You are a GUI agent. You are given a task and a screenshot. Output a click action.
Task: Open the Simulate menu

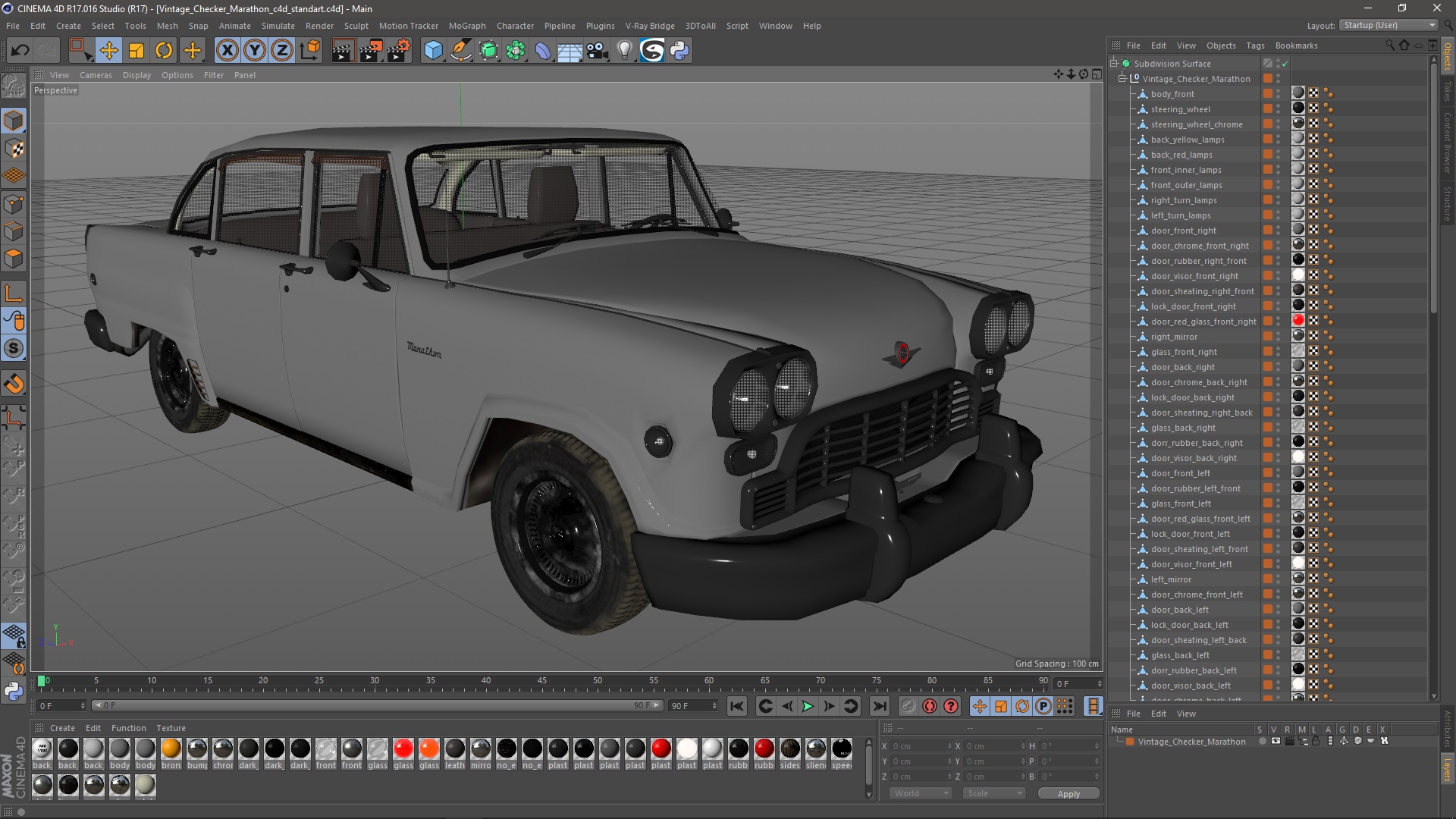pyautogui.click(x=278, y=26)
